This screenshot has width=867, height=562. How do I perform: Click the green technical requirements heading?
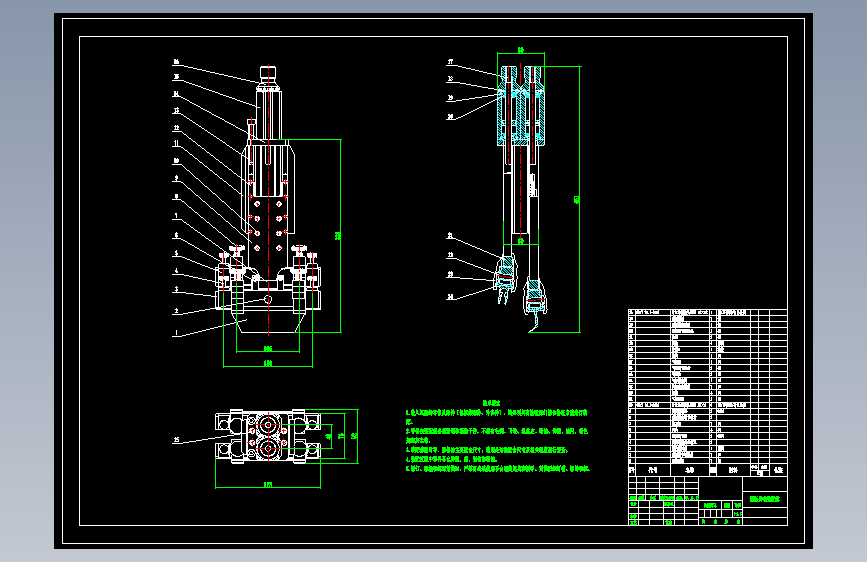[x=492, y=403]
